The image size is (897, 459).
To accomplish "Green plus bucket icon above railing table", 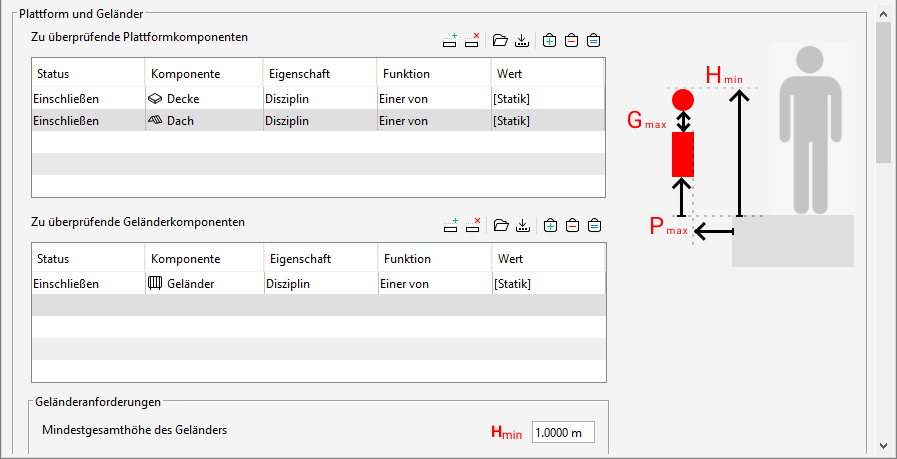I will [x=550, y=225].
